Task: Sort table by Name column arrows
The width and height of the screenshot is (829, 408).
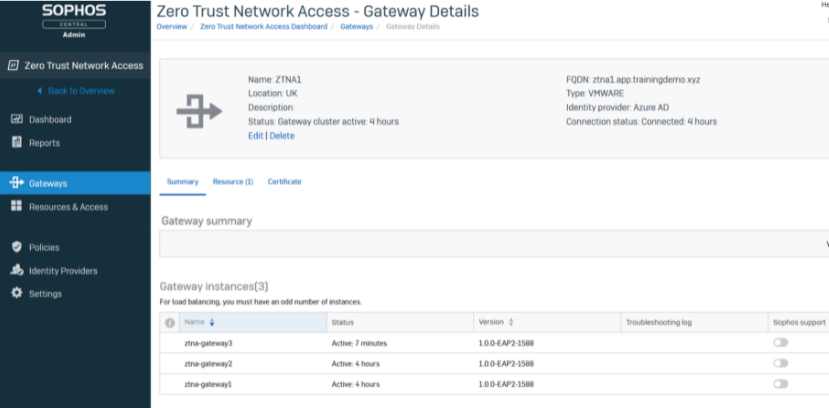Action: point(212,322)
